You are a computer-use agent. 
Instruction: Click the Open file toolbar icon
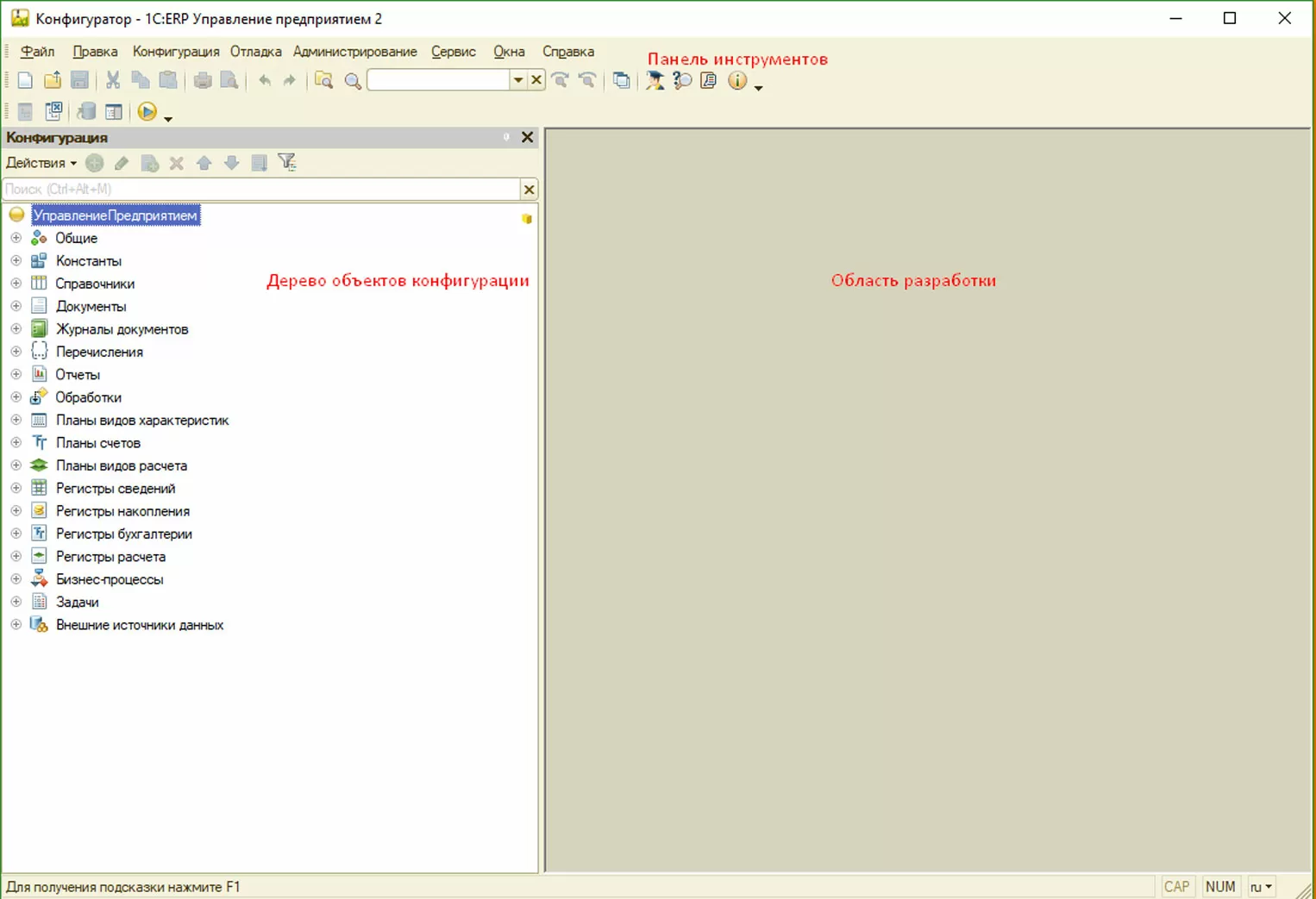pyautogui.click(x=53, y=80)
